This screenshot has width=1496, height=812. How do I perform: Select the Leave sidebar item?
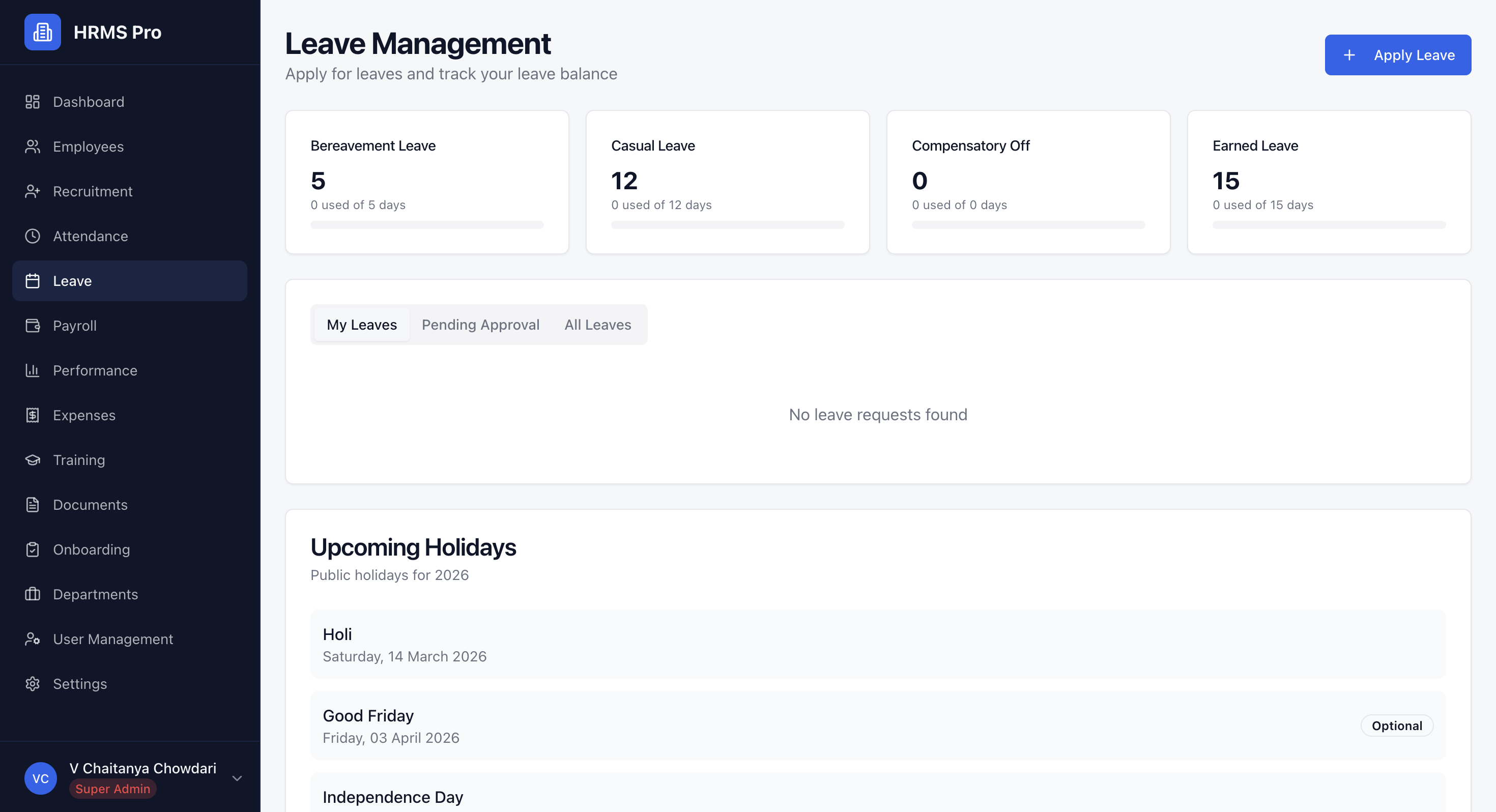(130, 280)
